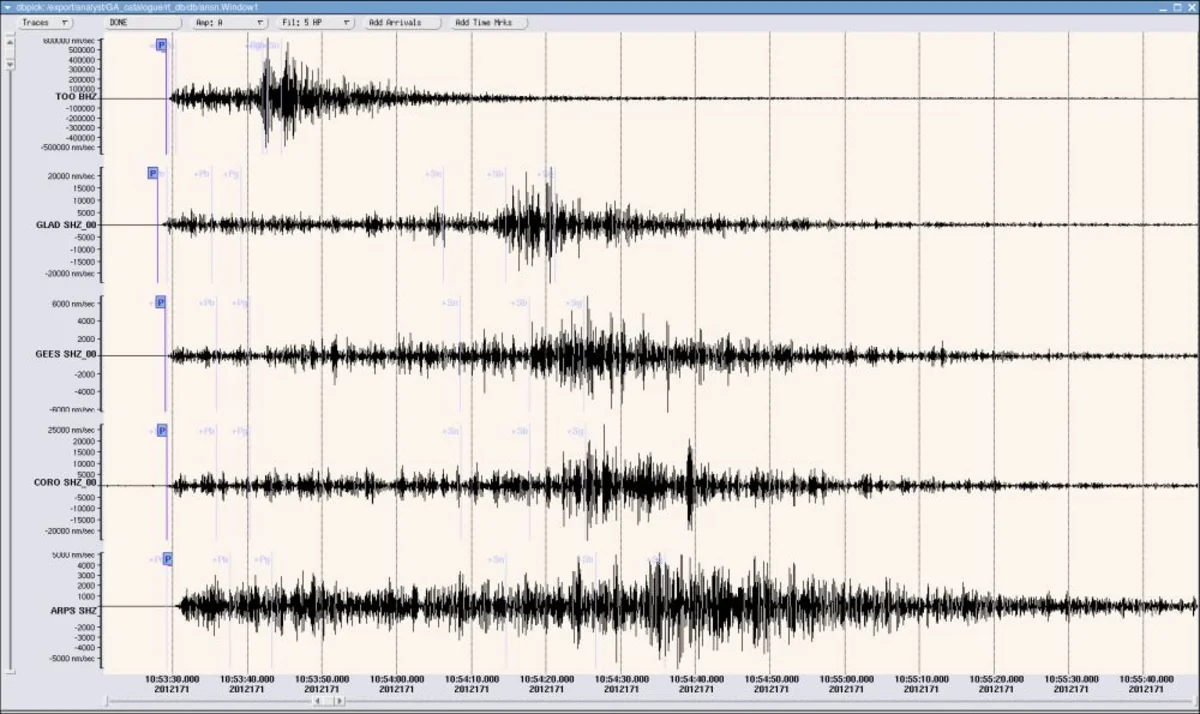Open the window menu icon in title bar
The width and height of the screenshot is (1200, 714).
(7, 6)
